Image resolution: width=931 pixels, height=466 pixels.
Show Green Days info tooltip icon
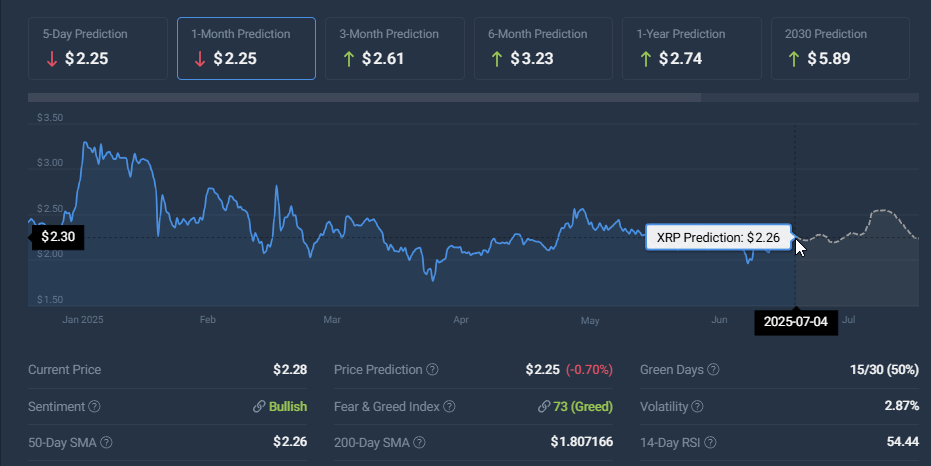713,369
